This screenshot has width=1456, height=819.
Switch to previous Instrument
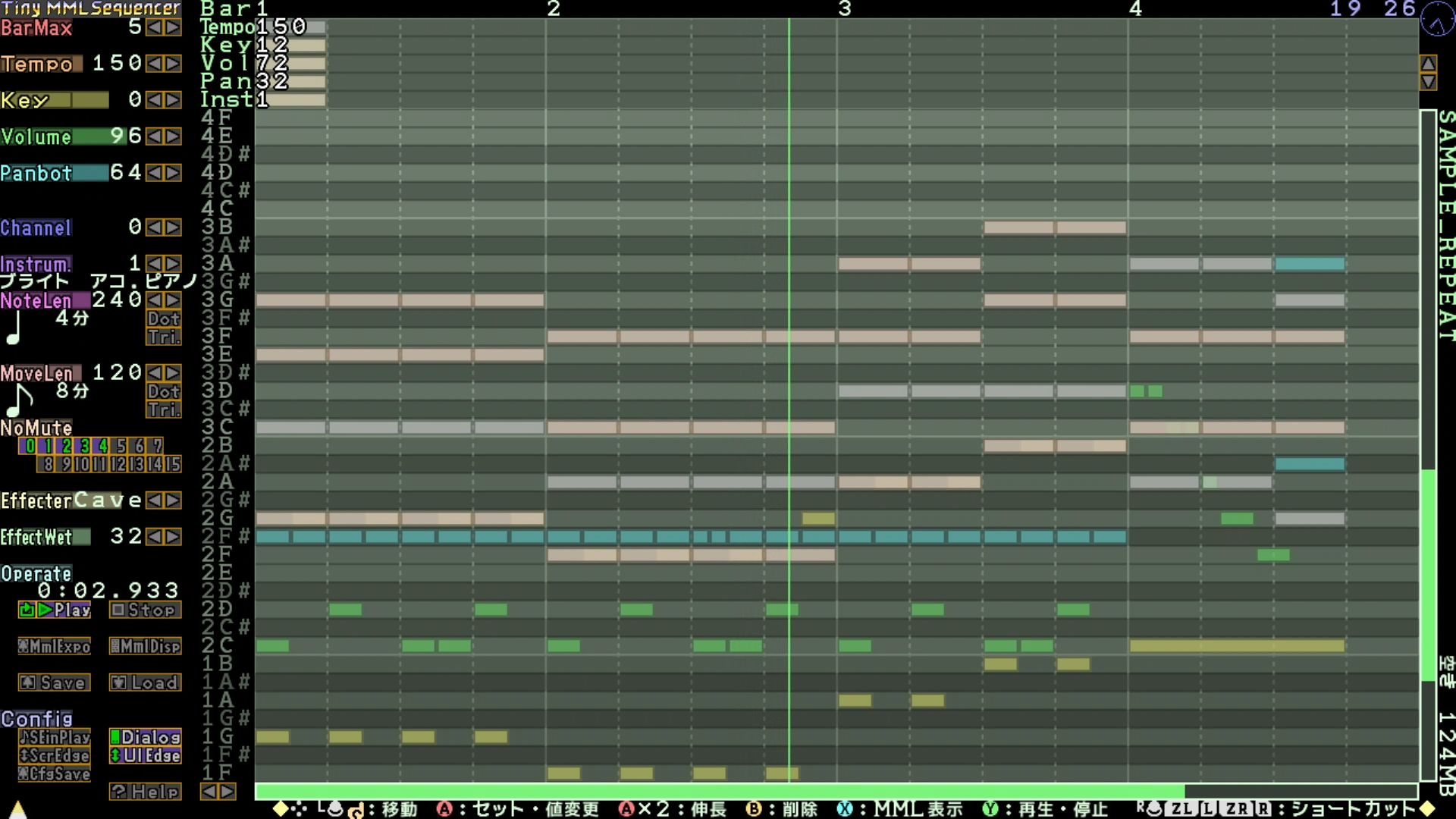click(x=154, y=264)
